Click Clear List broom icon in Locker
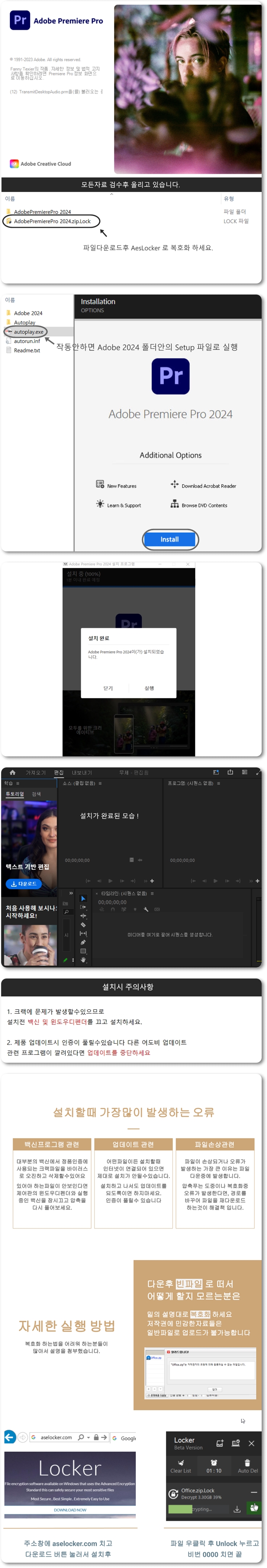Image resolution: width=267 pixels, height=1568 pixels. [x=180, y=1463]
